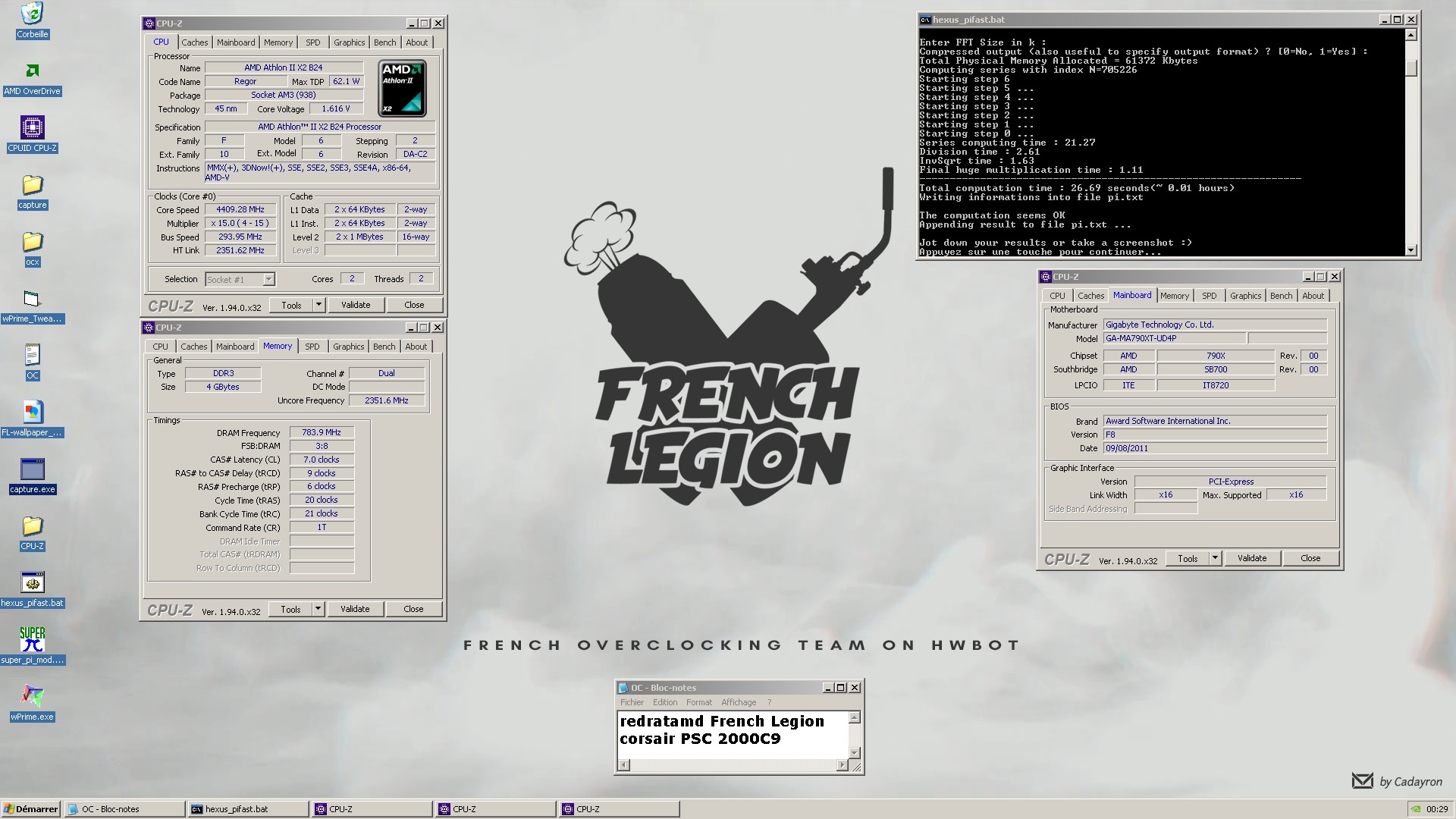Expand Tools dropdown arrow in CPU tab window
Viewport: 1456px width, 819px height.
pos(318,305)
